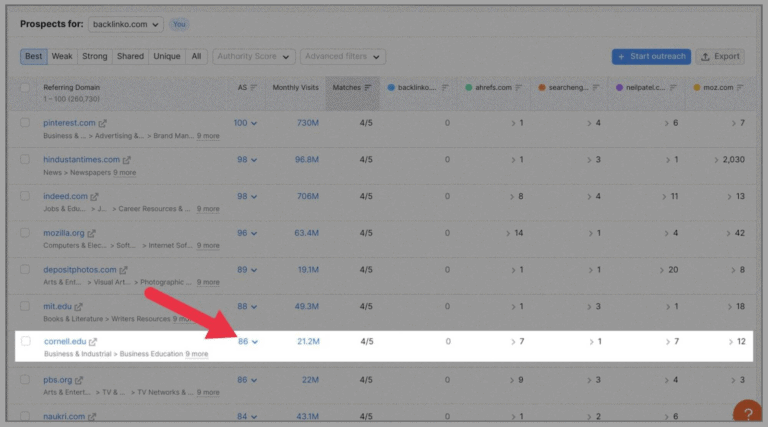Expand AS score 89 for depositphotos.com
The height and width of the screenshot is (427, 768).
(x=247, y=270)
